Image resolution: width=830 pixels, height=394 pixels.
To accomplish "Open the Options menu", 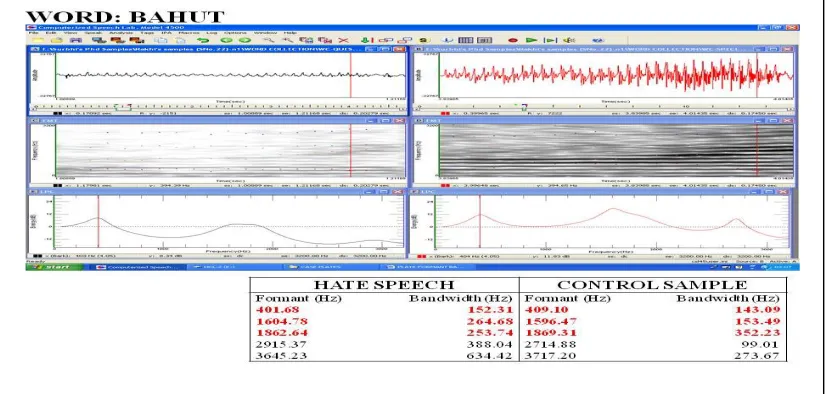I will click(235, 33).
